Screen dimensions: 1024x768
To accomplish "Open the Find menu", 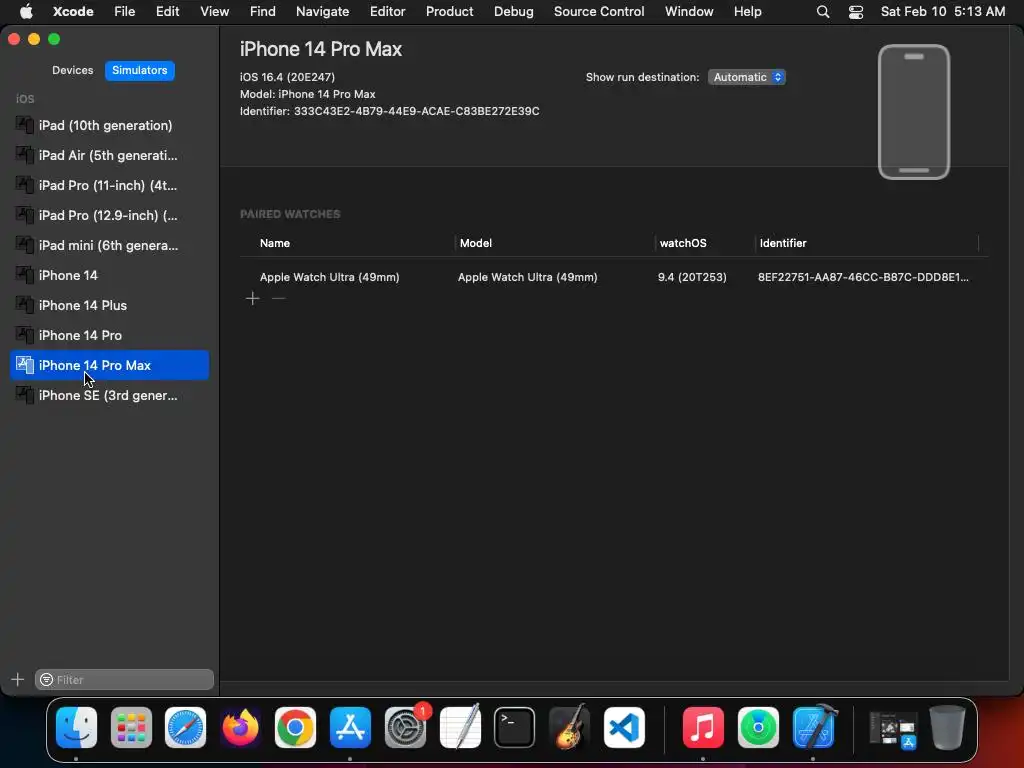I will pos(263,12).
